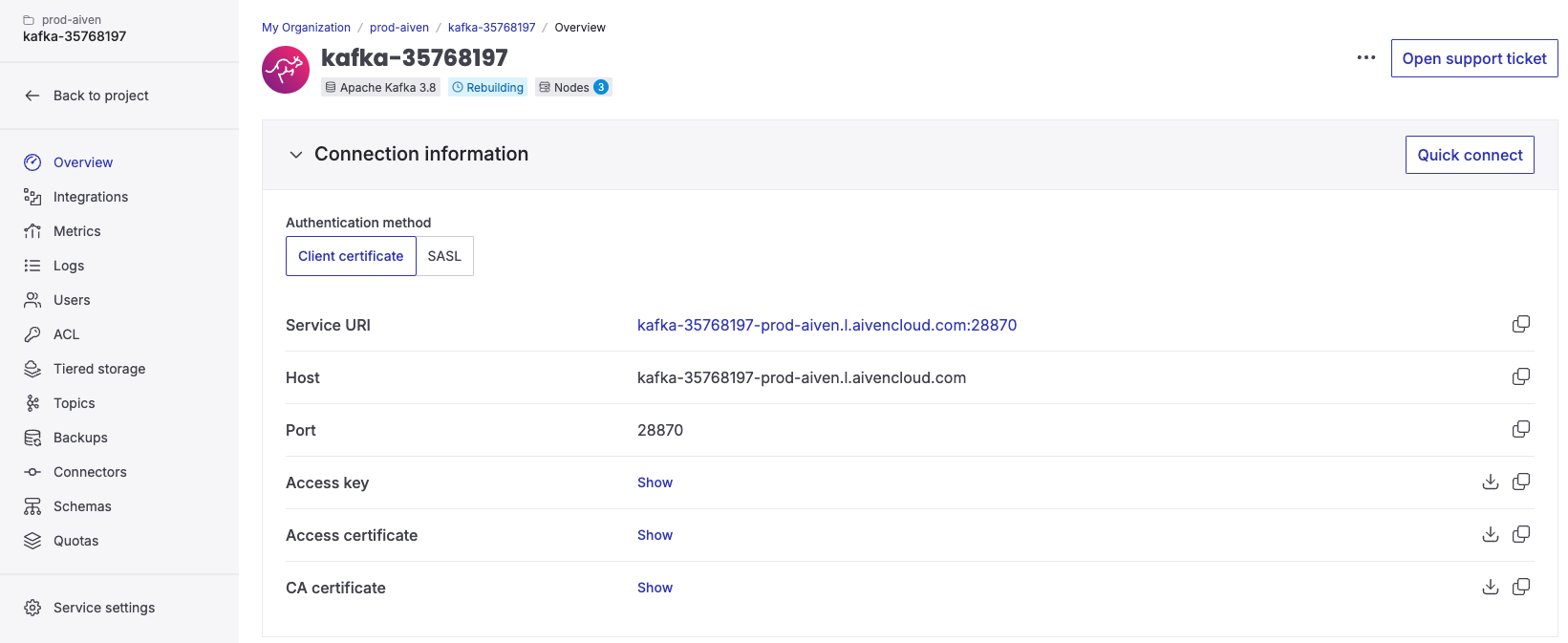
Task: Open the Connectors icon
Action: [x=32, y=472]
